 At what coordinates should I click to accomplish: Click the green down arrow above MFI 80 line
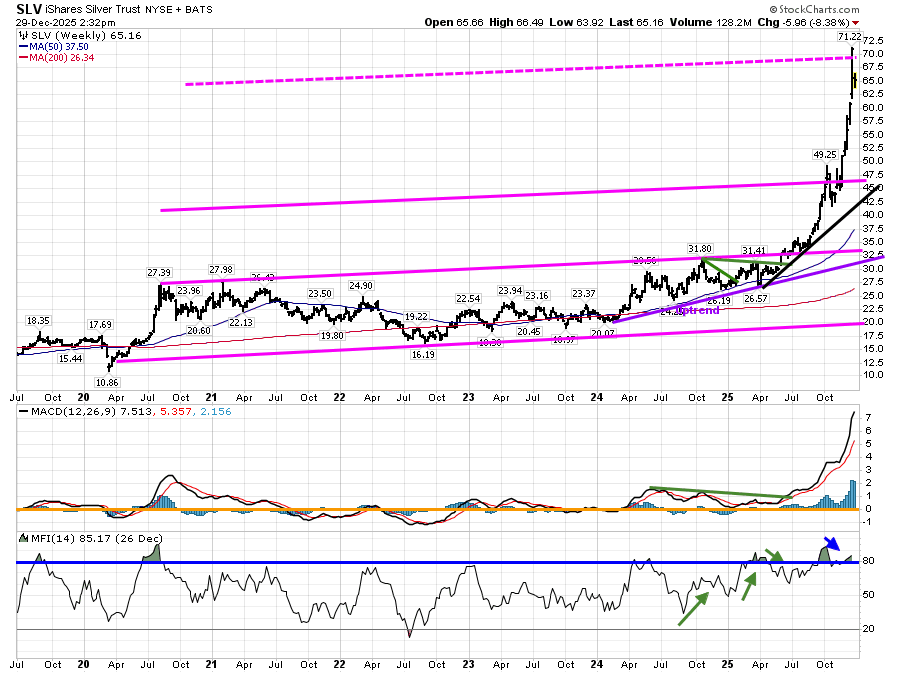click(774, 555)
